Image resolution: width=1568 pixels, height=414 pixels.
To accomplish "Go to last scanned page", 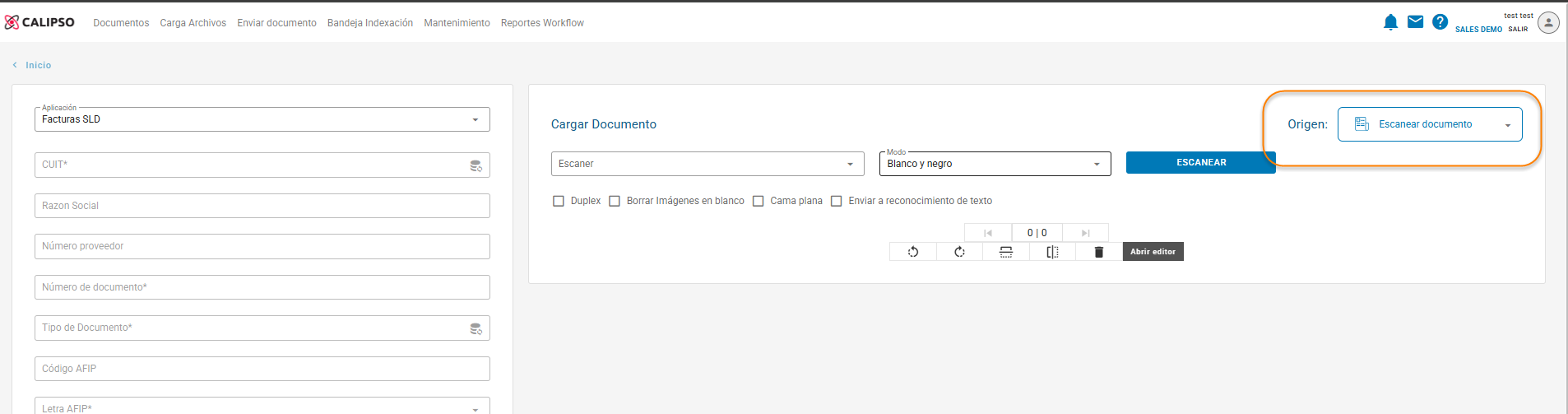I will (1085, 233).
